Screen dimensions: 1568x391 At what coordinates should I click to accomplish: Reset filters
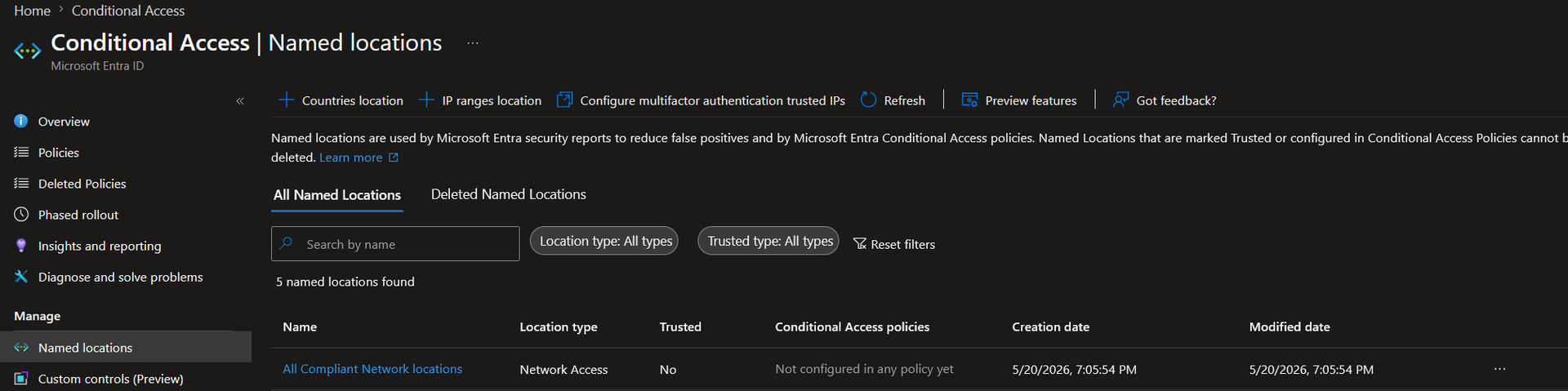tap(902, 245)
